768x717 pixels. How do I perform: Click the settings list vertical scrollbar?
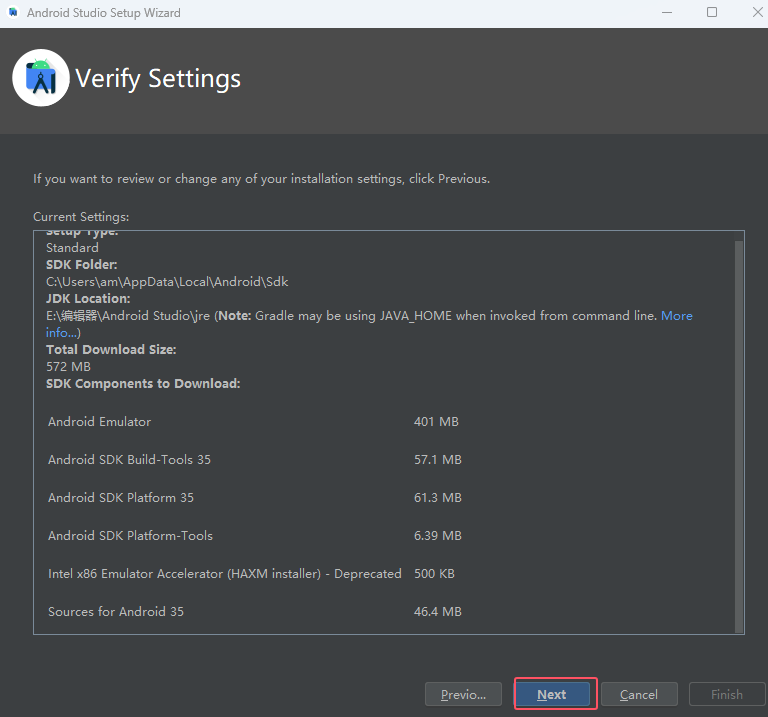(x=739, y=436)
